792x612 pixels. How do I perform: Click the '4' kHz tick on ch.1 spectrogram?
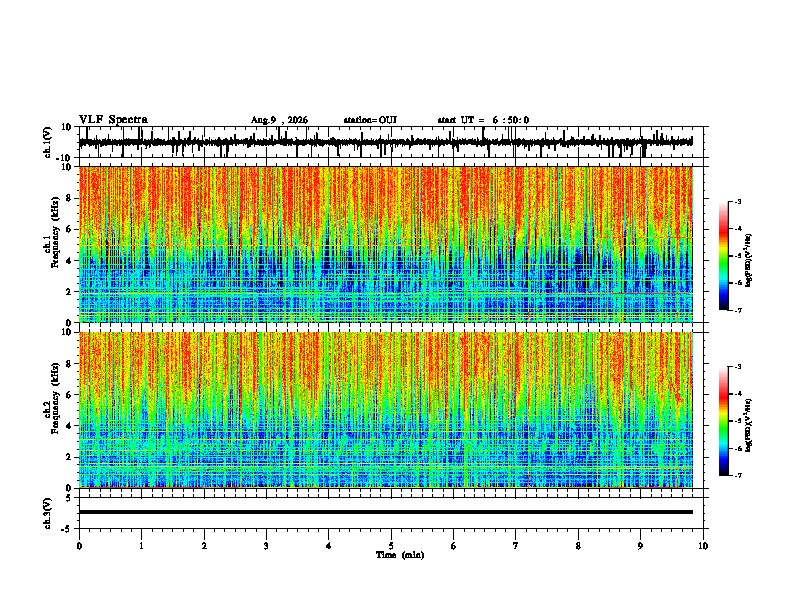[x=70, y=261]
